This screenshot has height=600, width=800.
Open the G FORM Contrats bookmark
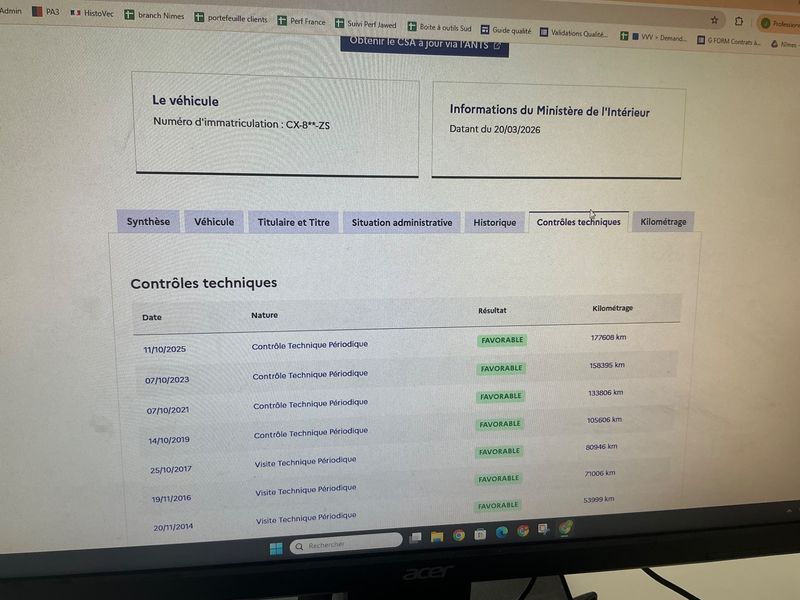point(729,41)
